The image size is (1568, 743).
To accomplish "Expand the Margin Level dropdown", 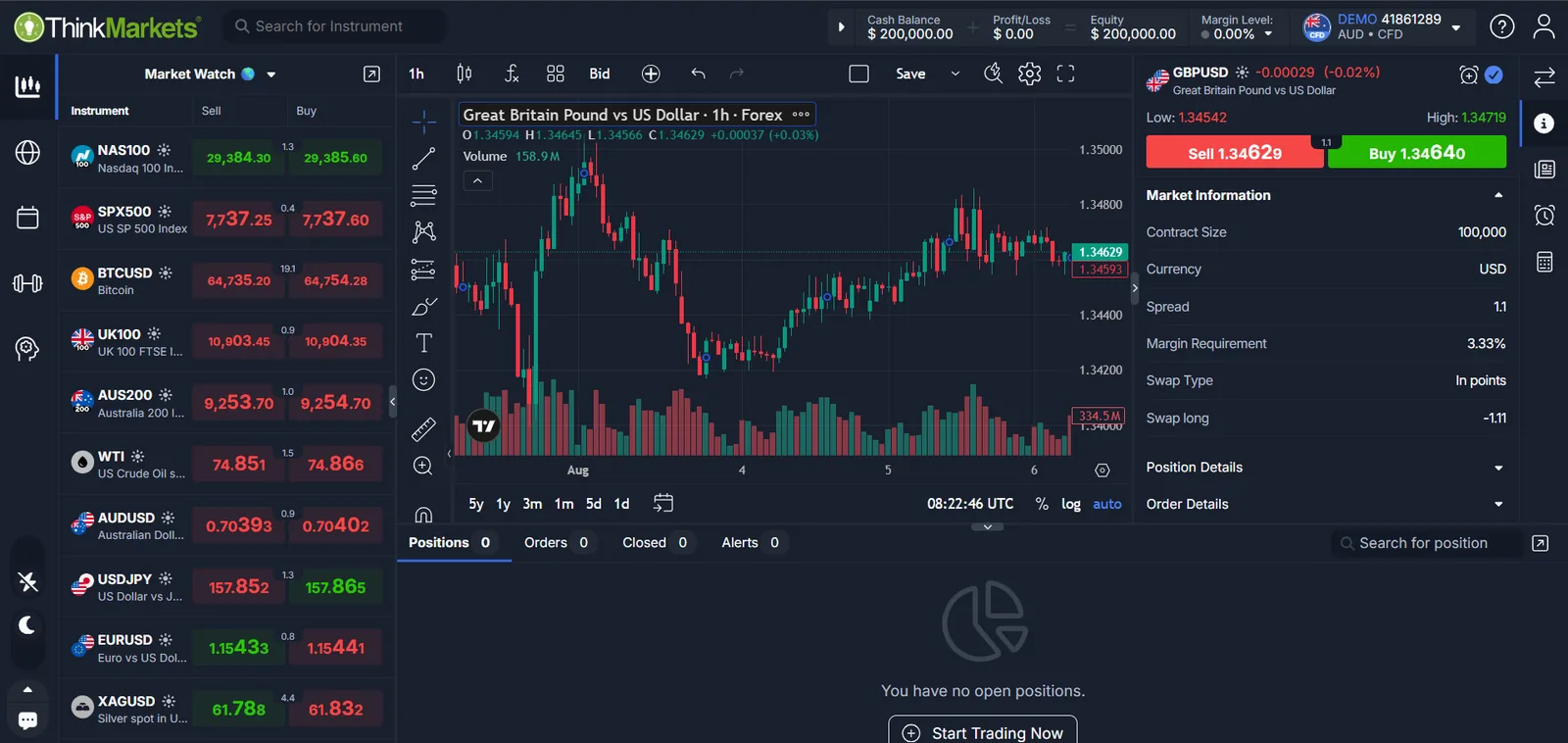I will pyautogui.click(x=1268, y=33).
